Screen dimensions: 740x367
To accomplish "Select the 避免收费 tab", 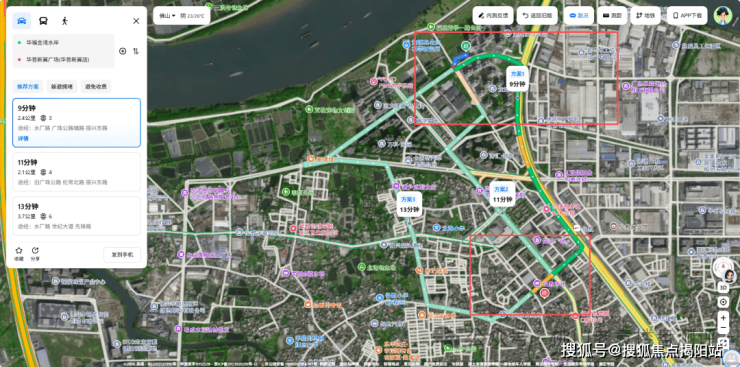I will pos(96,86).
